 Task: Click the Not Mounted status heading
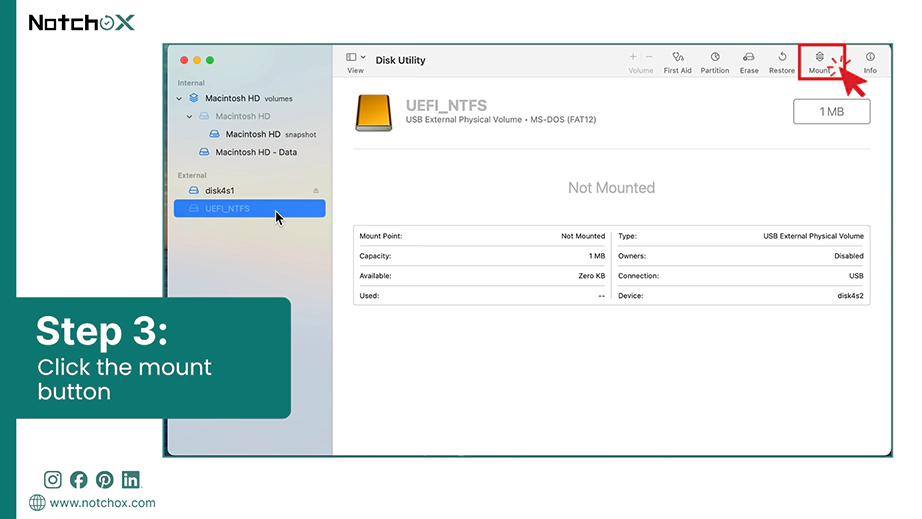click(612, 187)
